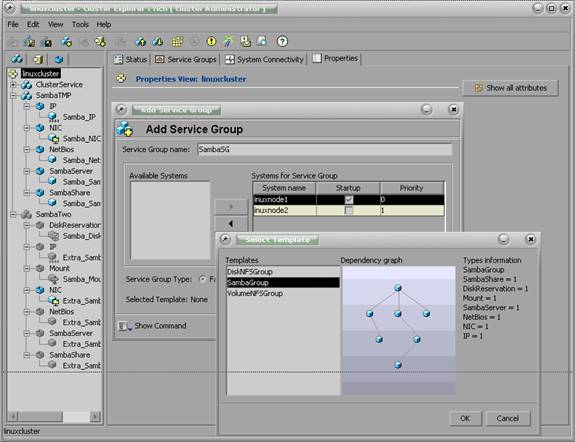575x442 pixels.
Task: Launch the configuration wizard wand icon
Action: (228, 41)
